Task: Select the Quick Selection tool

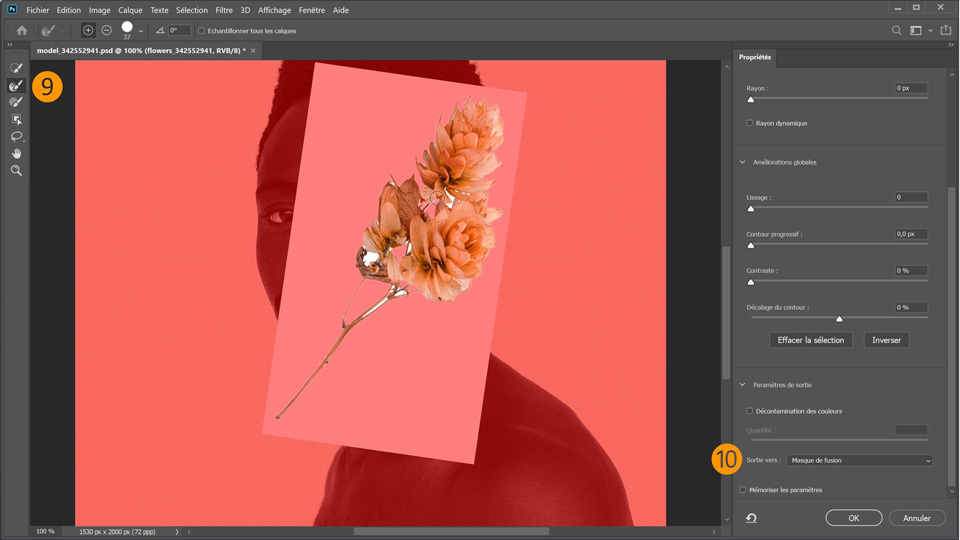Action: tap(17, 69)
